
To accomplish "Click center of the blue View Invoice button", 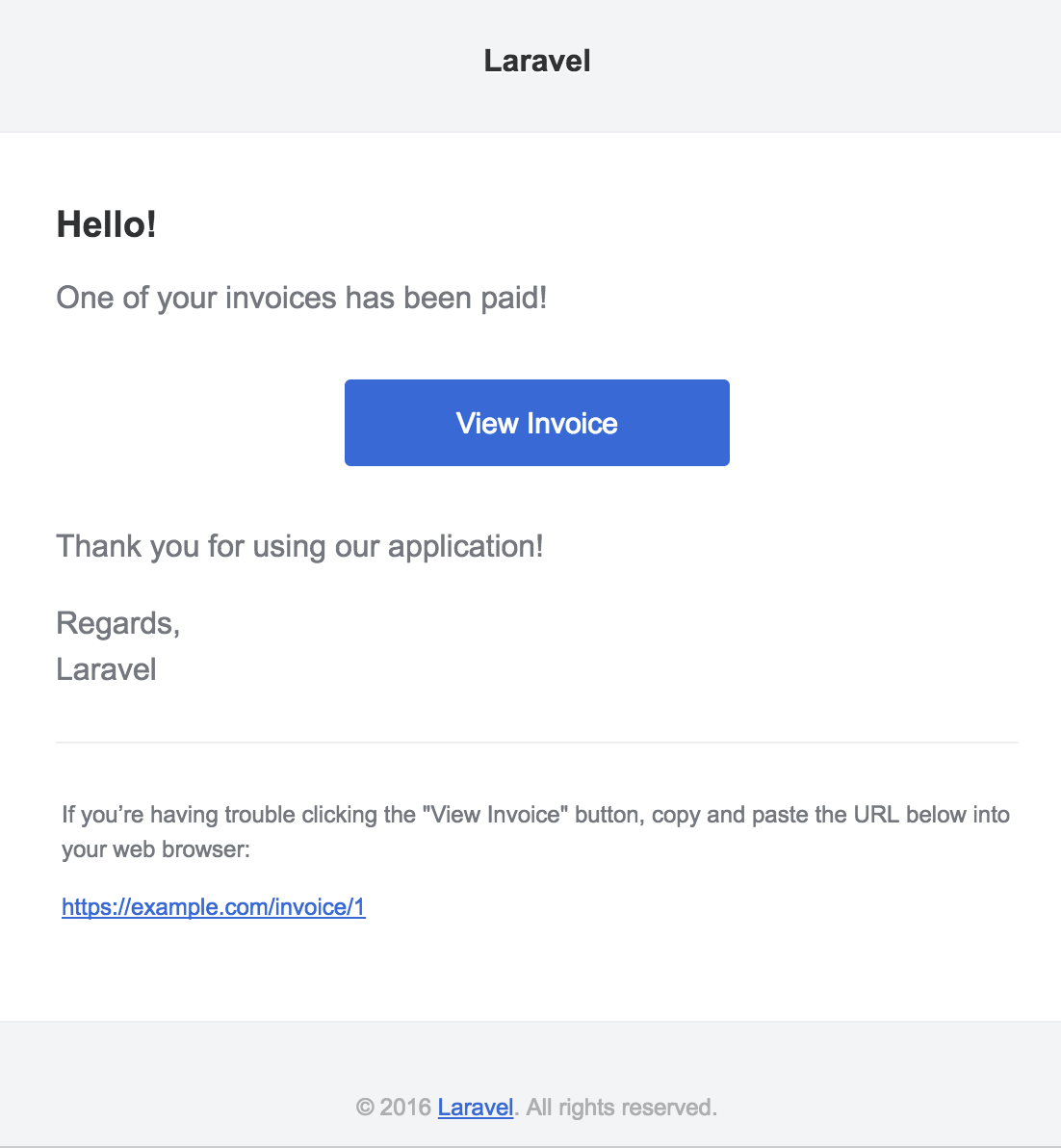I will (536, 422).
